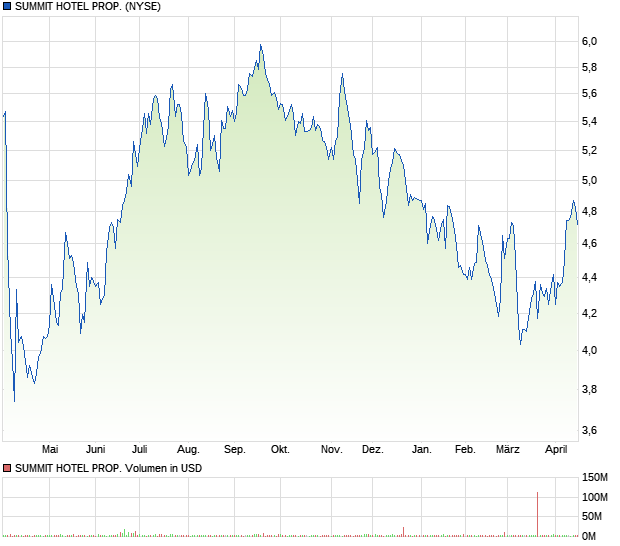The width and height of the screenshot is (620, 546).
Task: Click the 4,2 price axis value
Action: pos(589,314)
